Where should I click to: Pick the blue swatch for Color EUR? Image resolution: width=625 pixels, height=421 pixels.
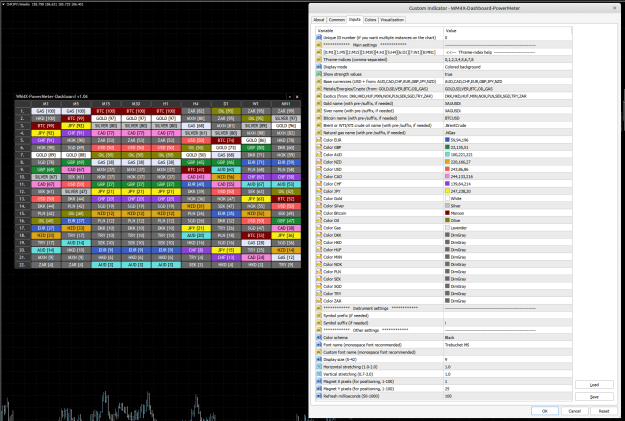[447, 140]
